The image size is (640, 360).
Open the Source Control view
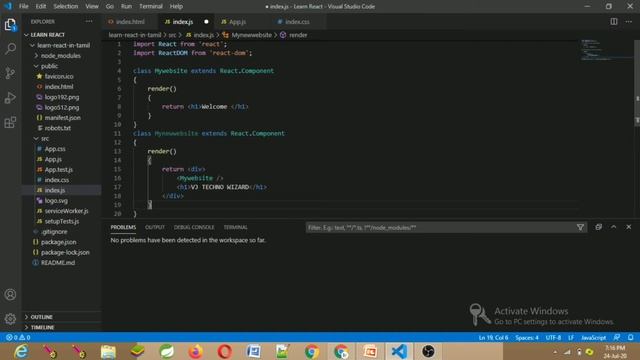coord(10,73)
